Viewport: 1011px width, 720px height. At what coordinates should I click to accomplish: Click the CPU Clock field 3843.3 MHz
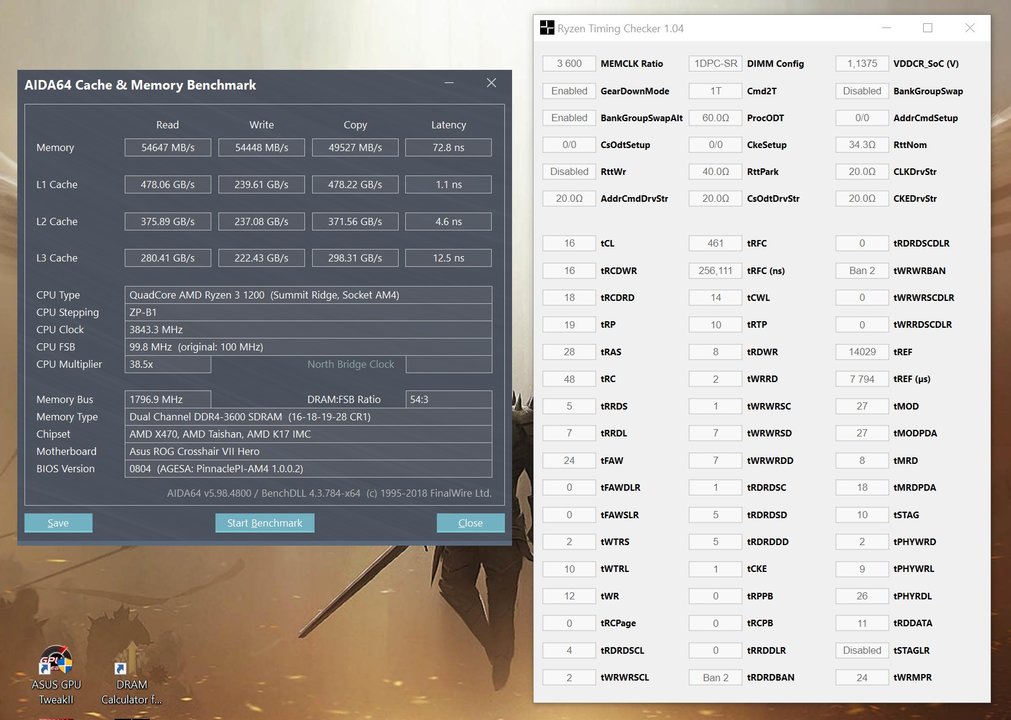(x=308, y=329)
